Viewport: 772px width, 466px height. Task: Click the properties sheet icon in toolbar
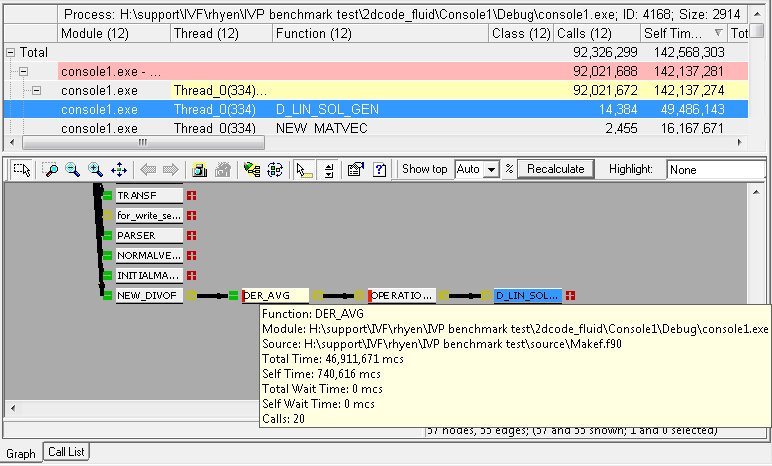tap(354, 169)
